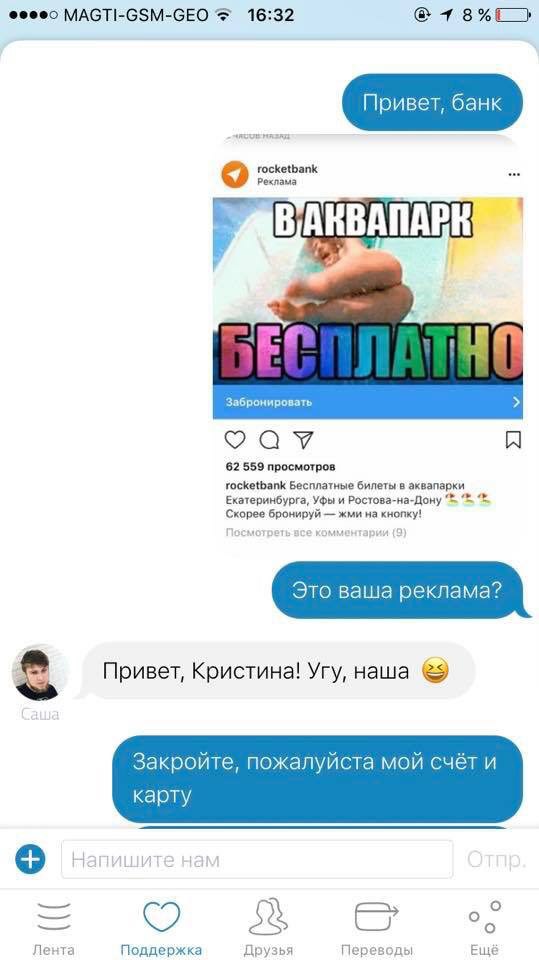539x960 pixels.
Task: Tap the blue plus attachment icon
Action: click(30, 860)
